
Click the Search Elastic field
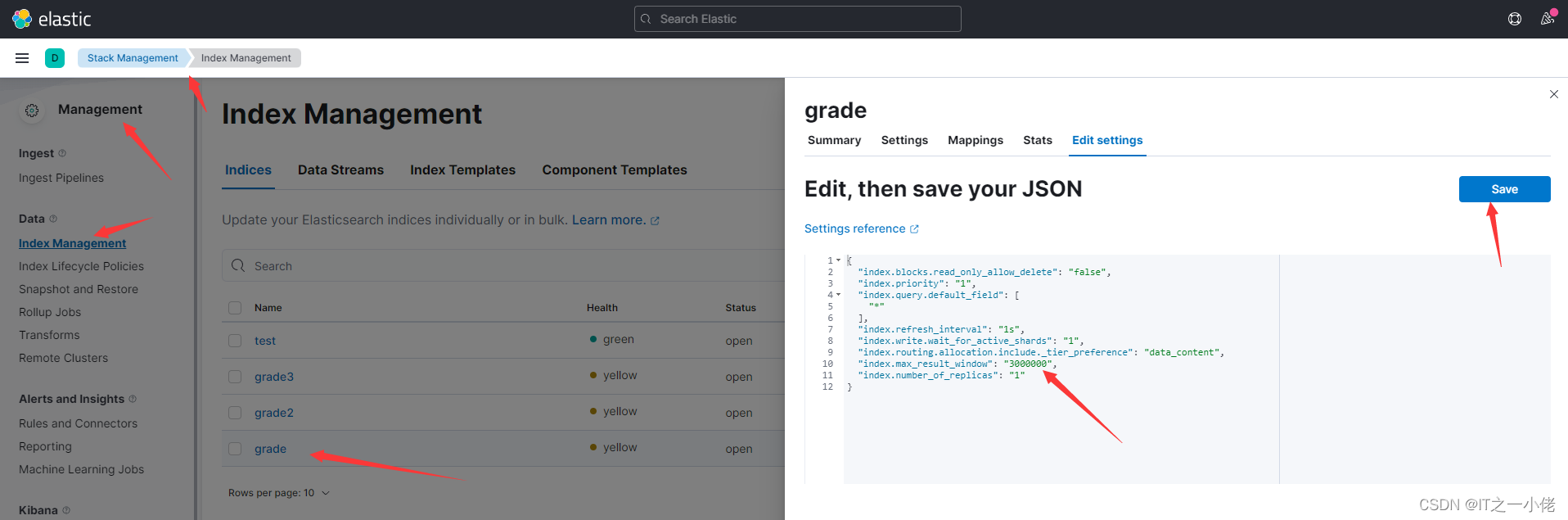pos(798,19)
